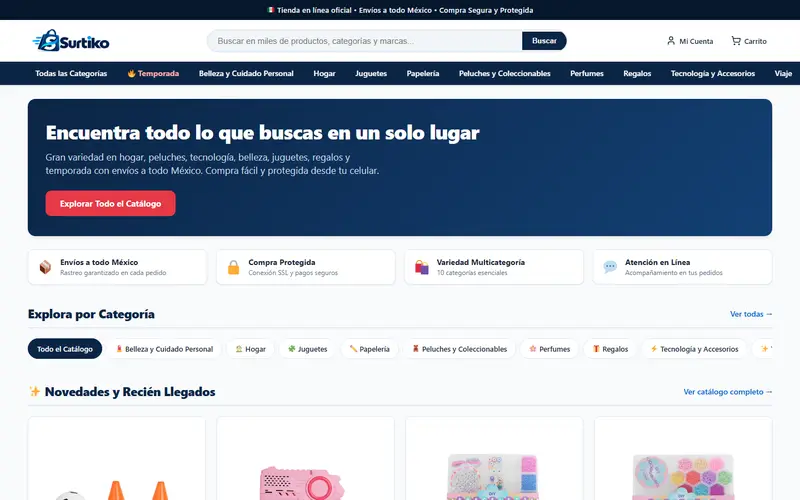
Task: Open the Carrito link text
Action: [x=755, y=41]
